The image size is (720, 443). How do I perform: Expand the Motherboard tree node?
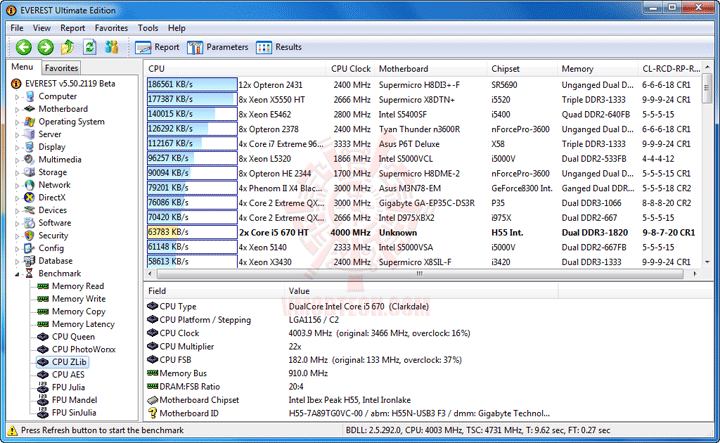(x=17, y=109)
